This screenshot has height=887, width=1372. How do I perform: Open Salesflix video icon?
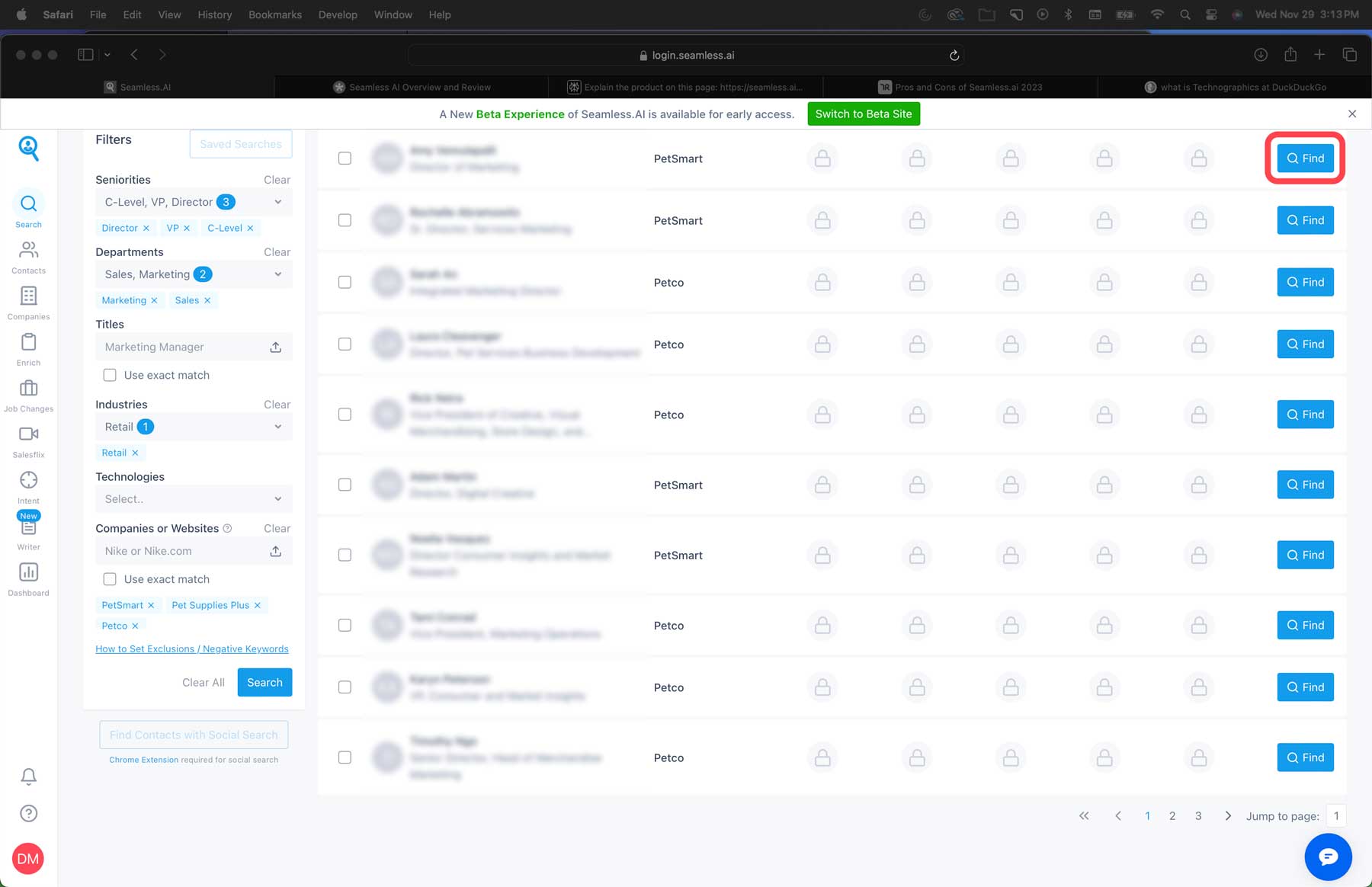(28, 434)
